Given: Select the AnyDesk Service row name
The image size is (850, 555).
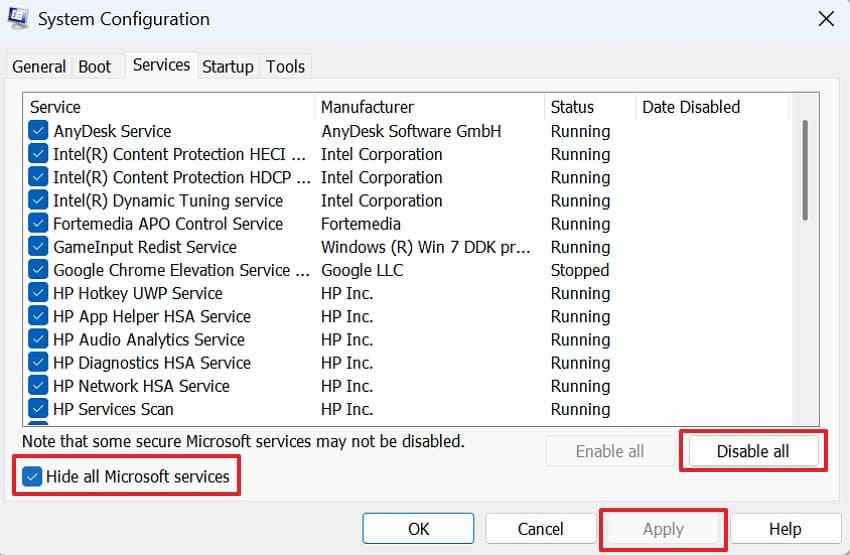Looking at the screenshot, I should 112,131.
